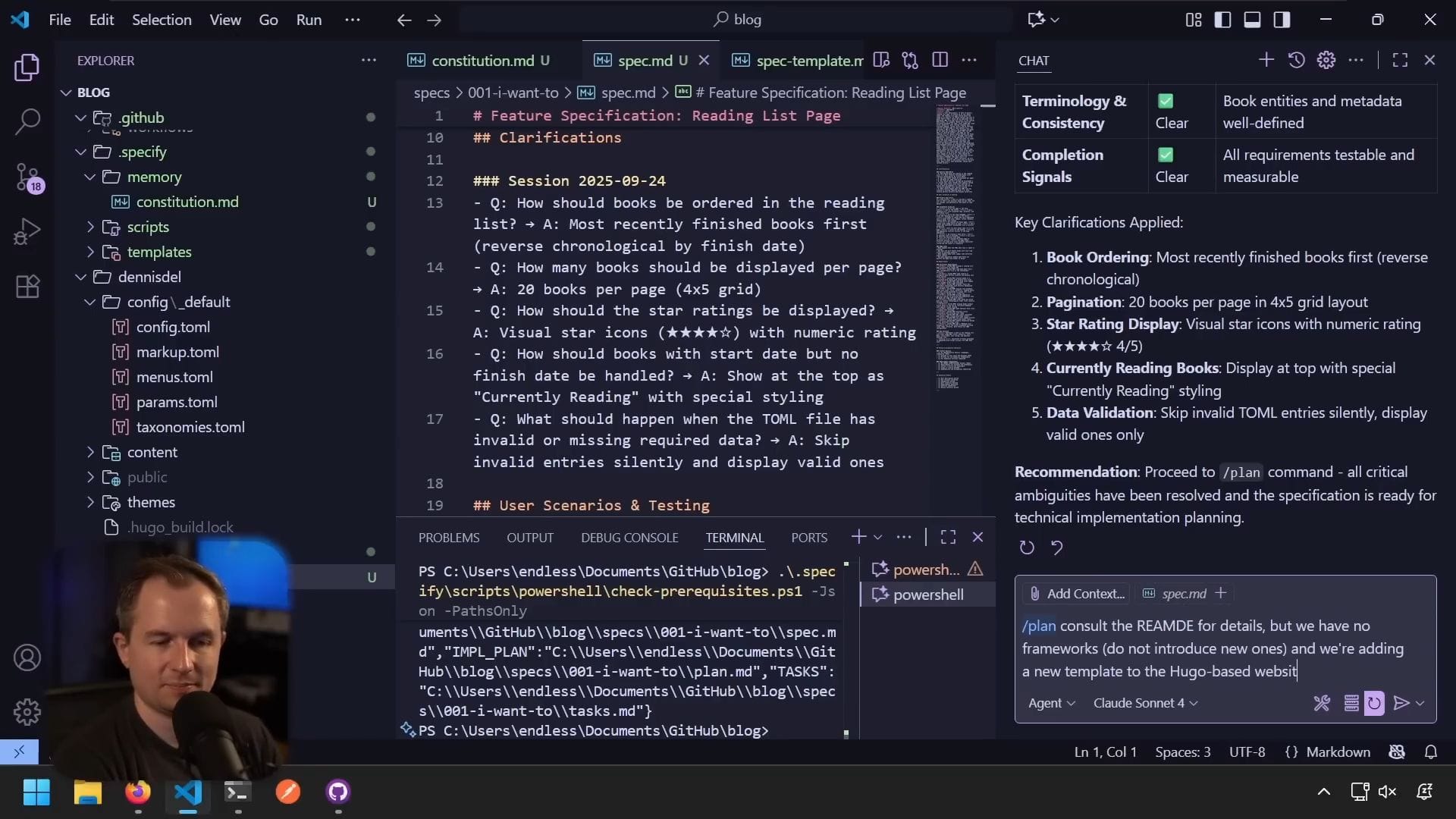
Task: Expand the content folder
Action: pos(152,452)
